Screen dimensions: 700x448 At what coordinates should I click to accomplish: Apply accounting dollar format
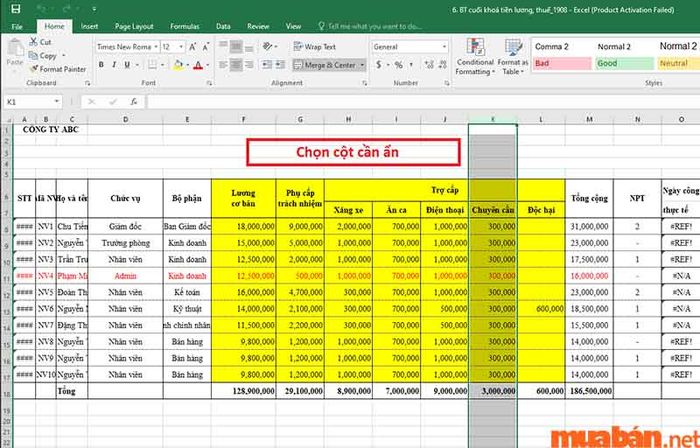[x=379, y=65]
